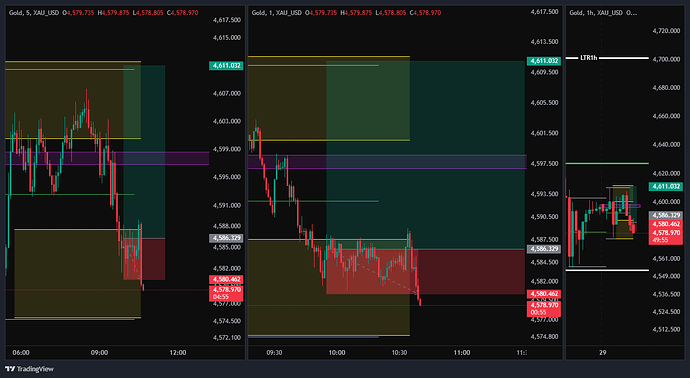Viewport: 690px width, 378px height.
Task: Select the purple zone in the 1-minute chart
Action: (x=387, y=162)
